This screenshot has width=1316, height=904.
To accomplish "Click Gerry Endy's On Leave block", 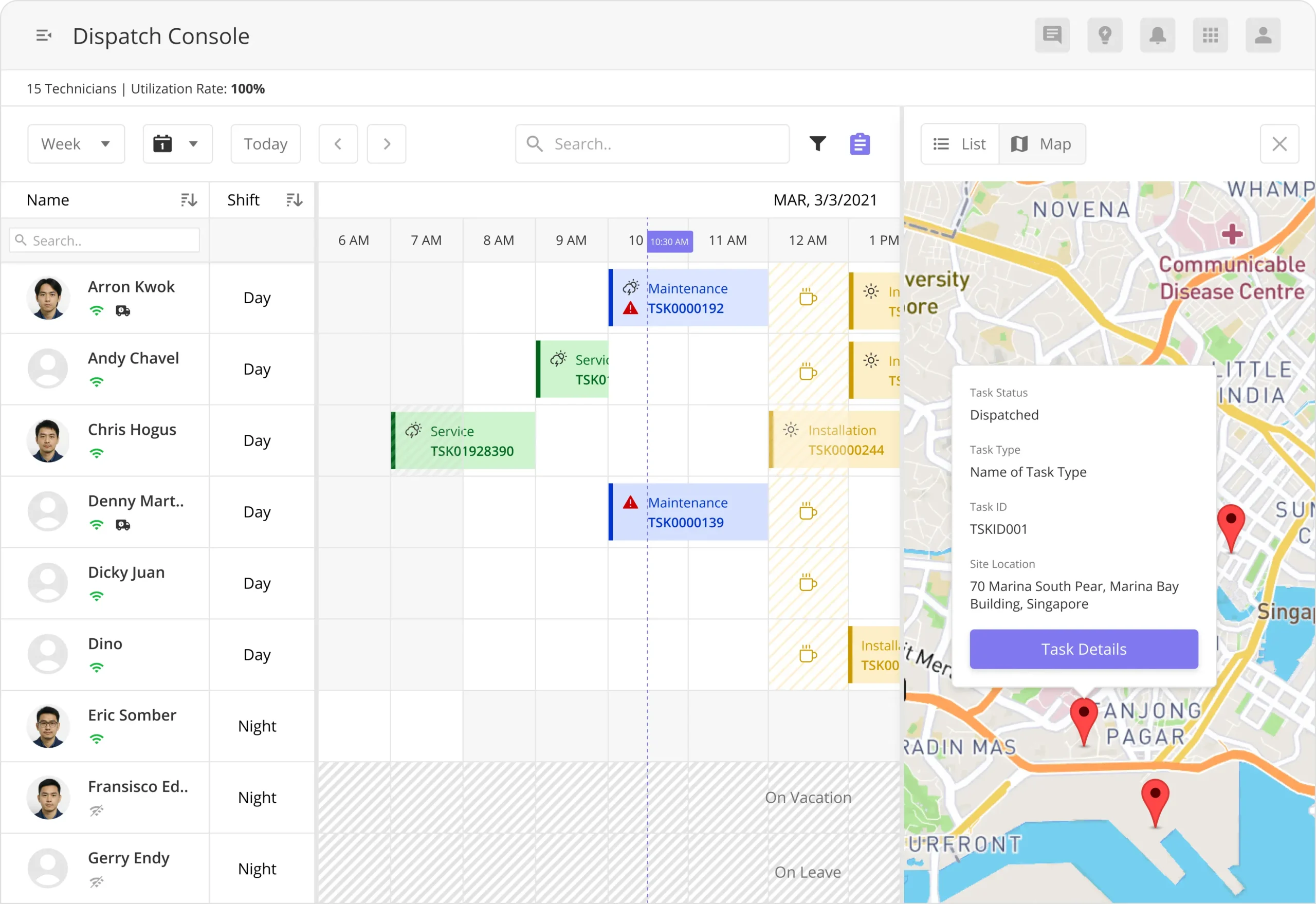I will 808,872.
